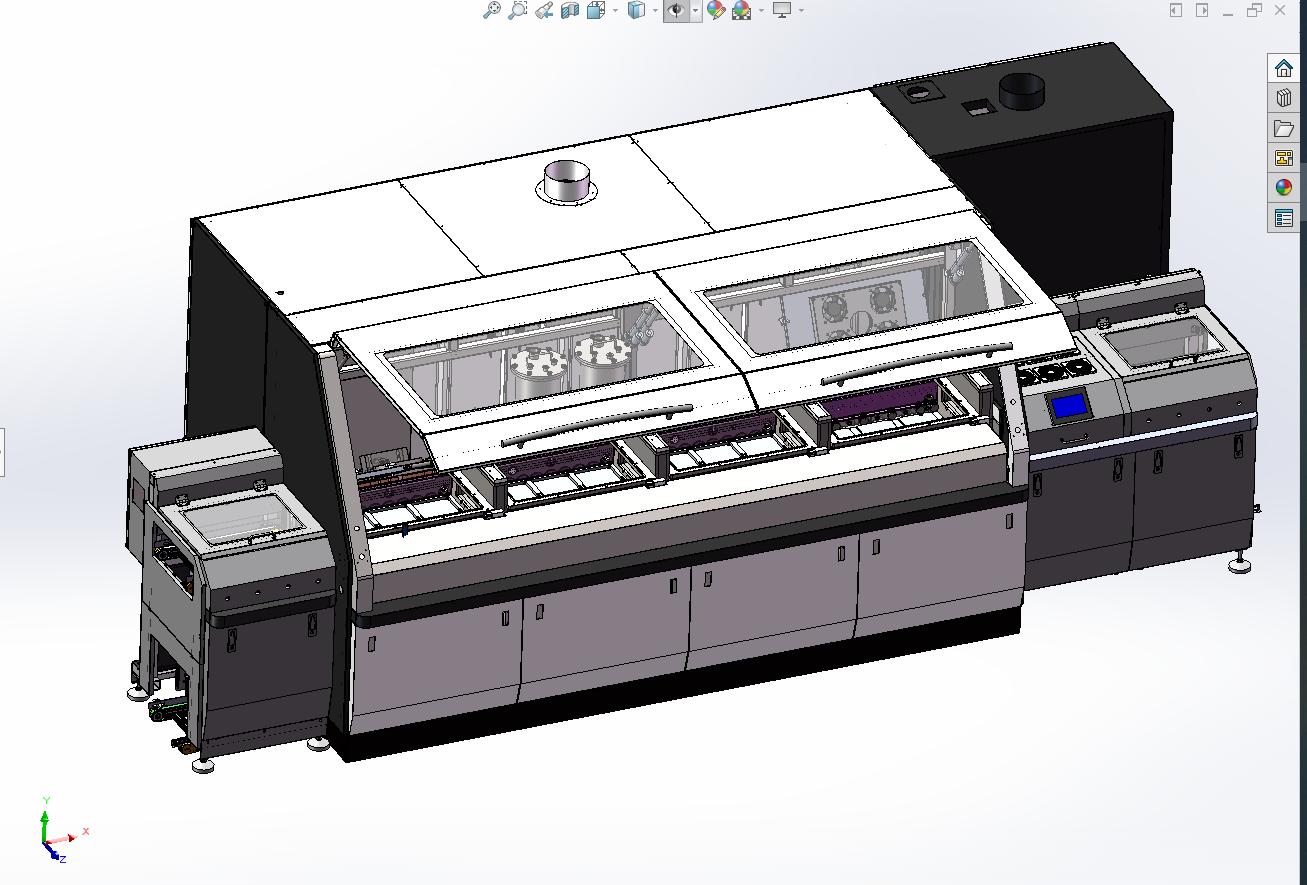This screenshot has height=885, width=1307.
Task: Click the Apply Scene icon
Action: pos(742,10)
